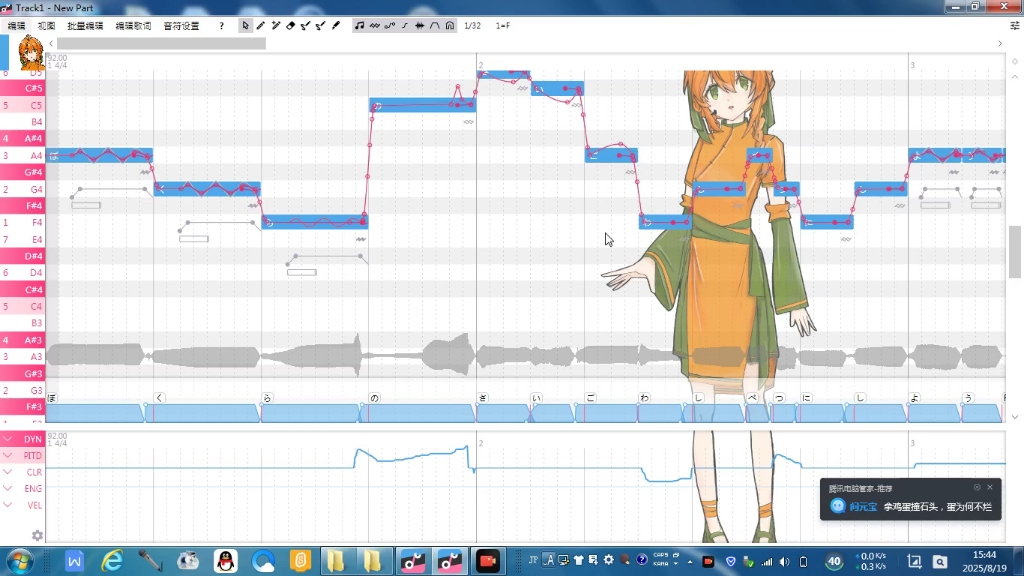1024x576 pixels.
Task: Click the network signal tray icon
Action: coord(767,562)
